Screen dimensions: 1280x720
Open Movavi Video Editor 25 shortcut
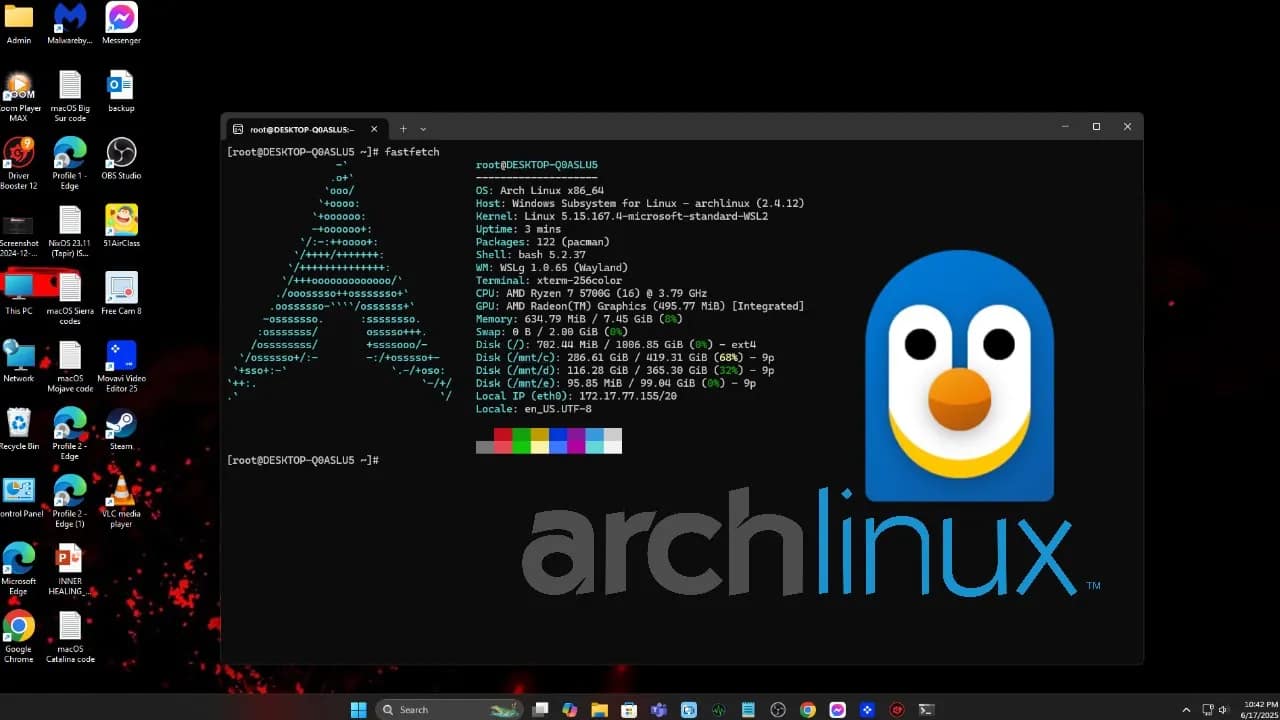tap(121, 357)
